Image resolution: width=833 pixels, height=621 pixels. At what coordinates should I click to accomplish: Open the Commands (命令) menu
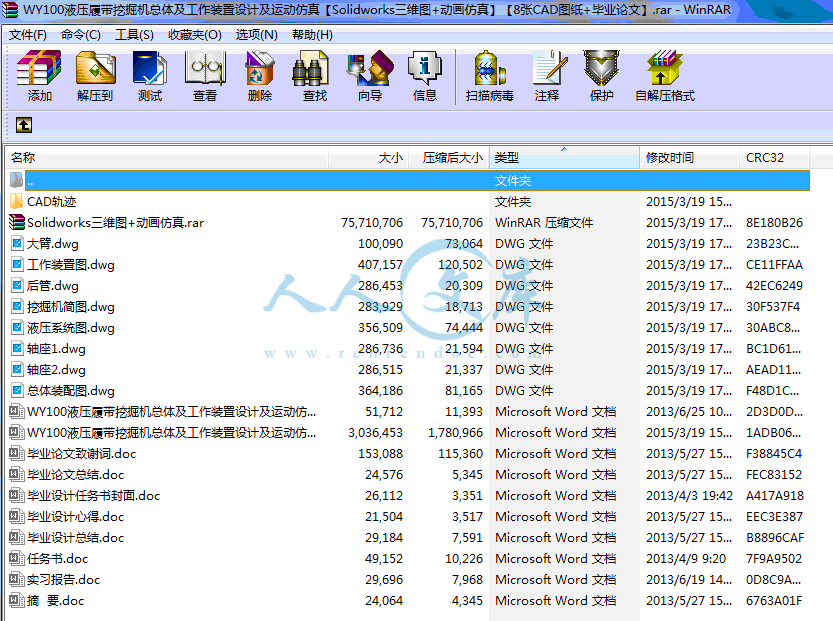pyautogui.click(x=81, y=35)
